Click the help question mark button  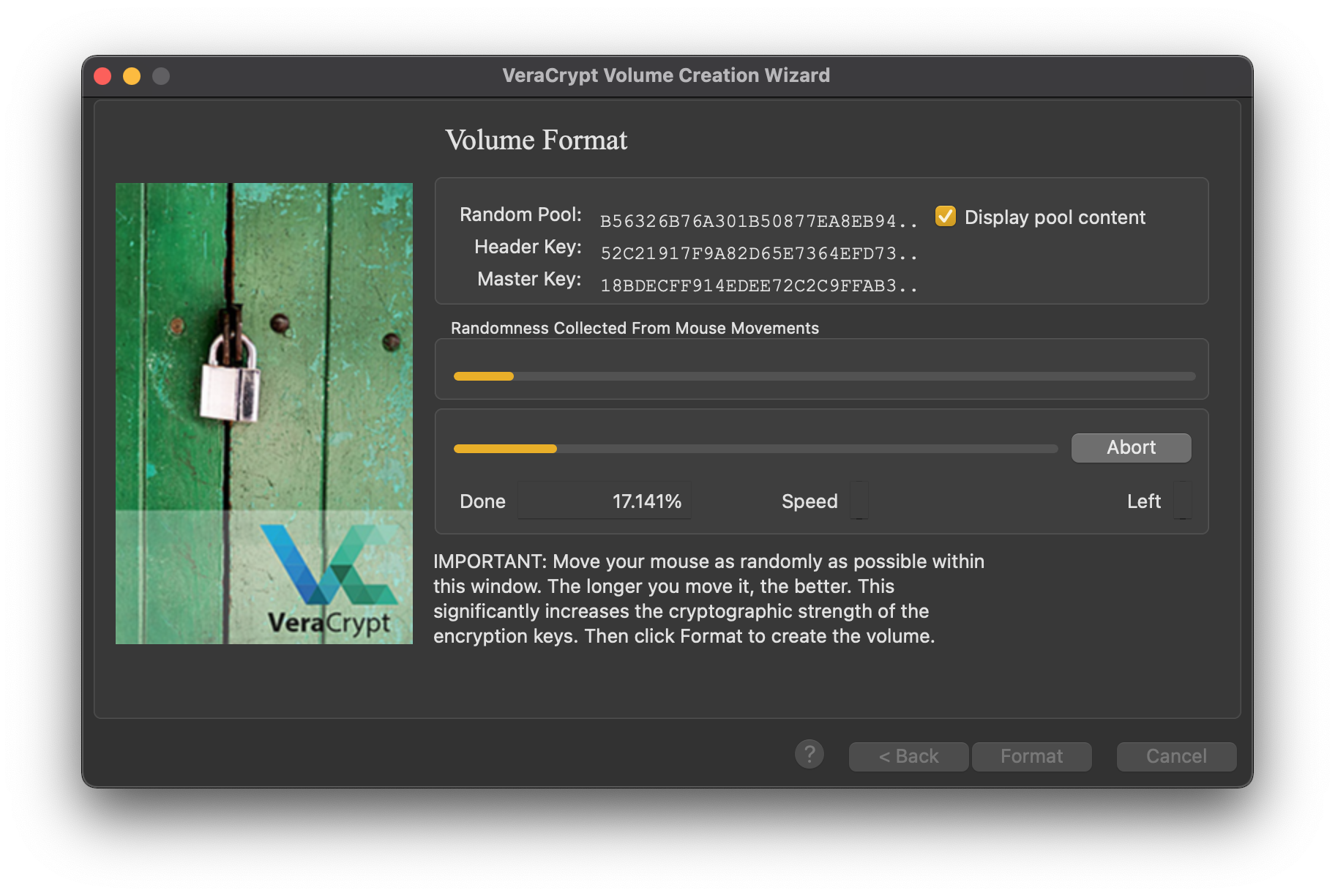point(809,754)
